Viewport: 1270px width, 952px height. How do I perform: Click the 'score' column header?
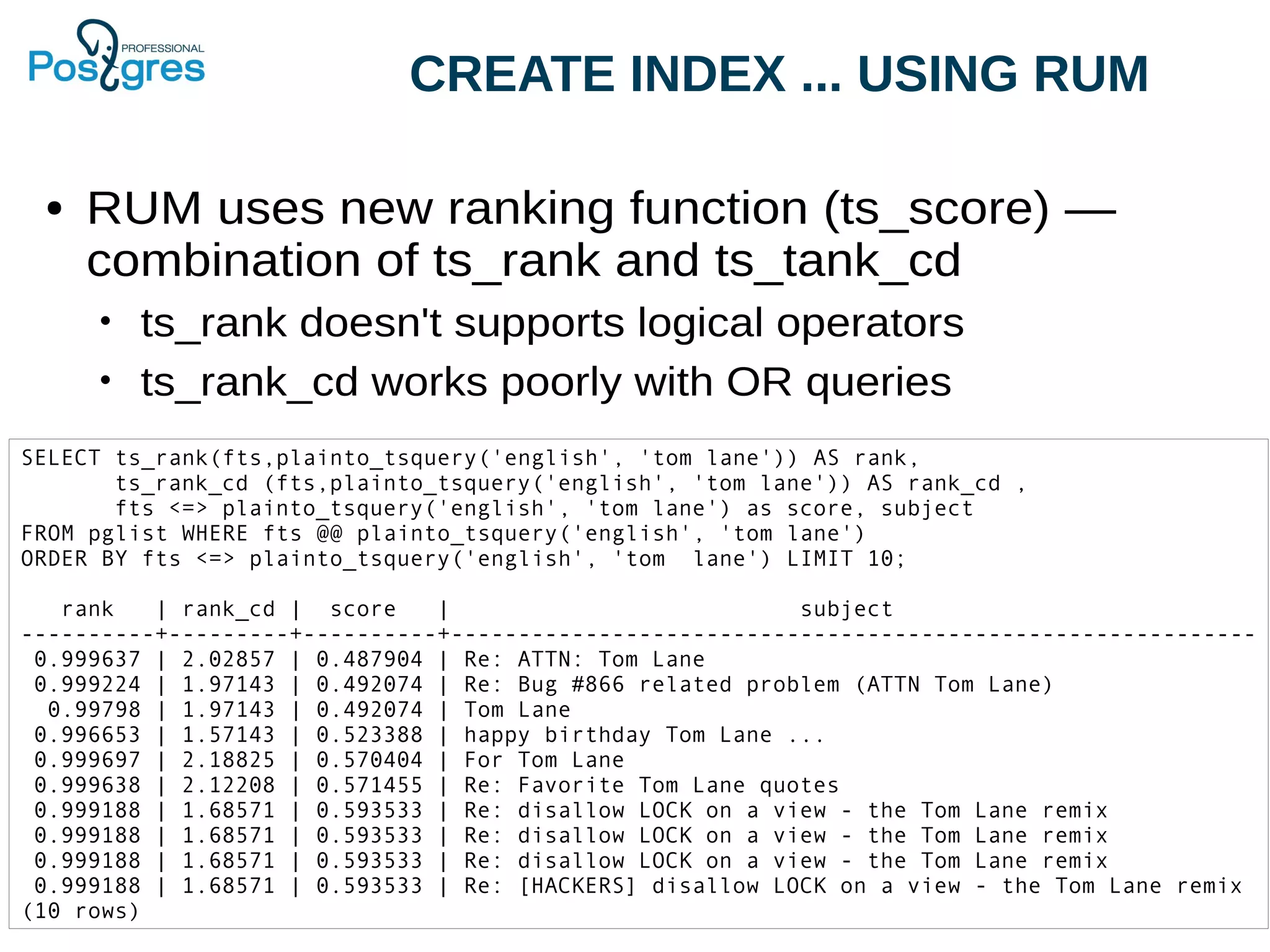(363, 609)
